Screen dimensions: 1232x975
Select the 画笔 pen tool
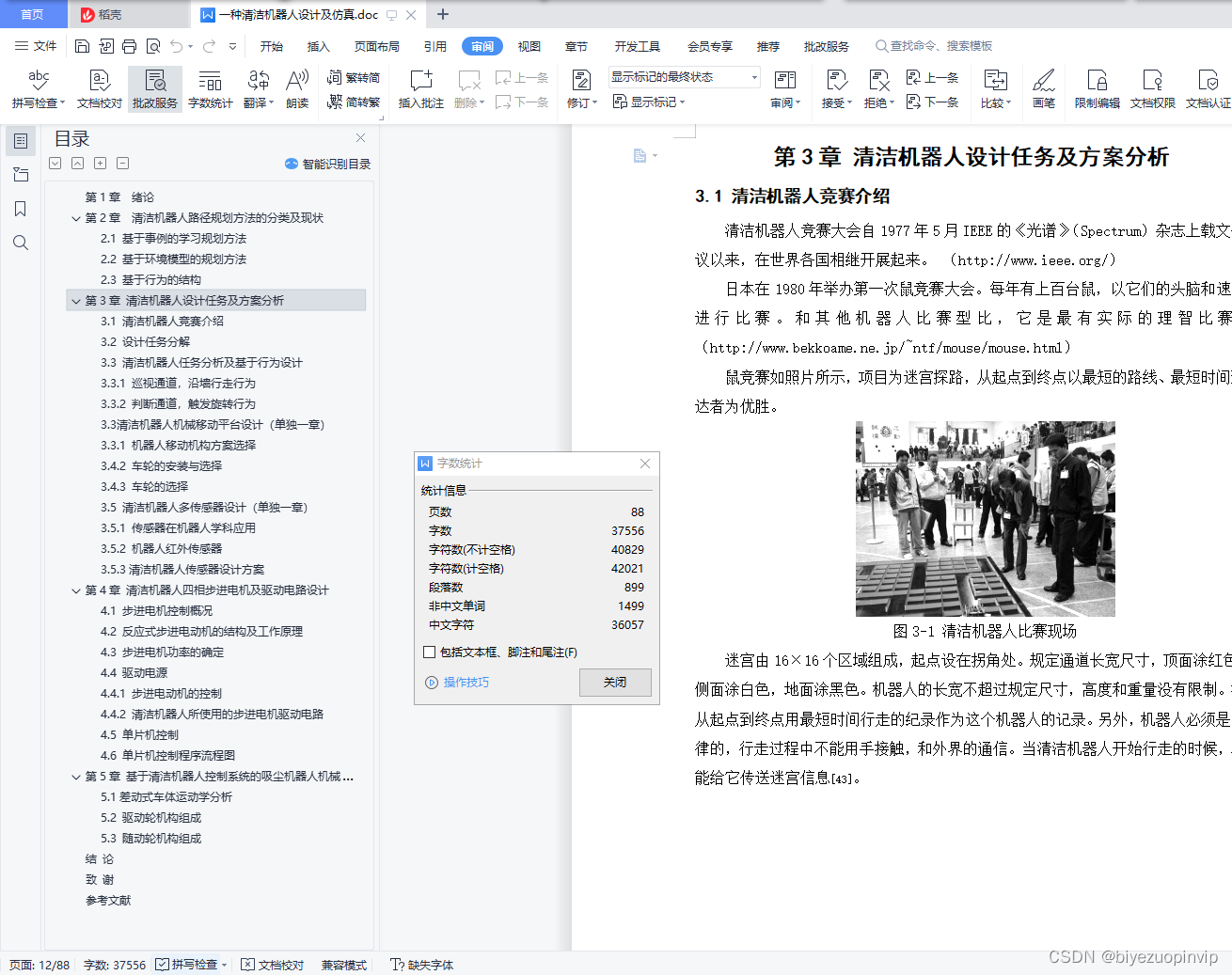click(x=1044, y=89)
